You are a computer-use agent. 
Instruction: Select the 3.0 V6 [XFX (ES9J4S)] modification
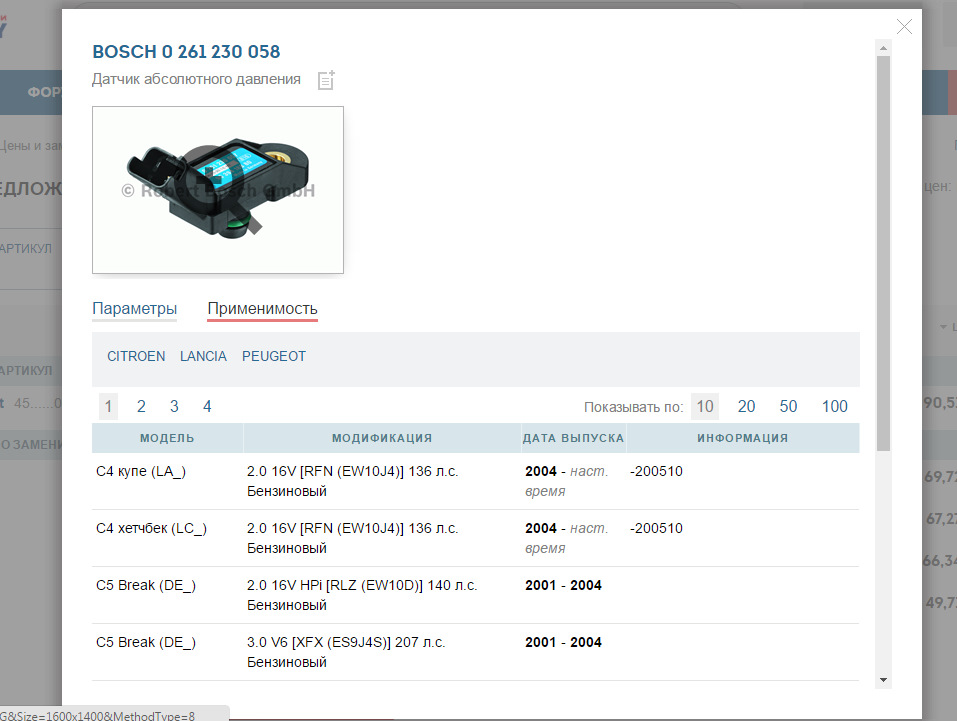[346, 652]
